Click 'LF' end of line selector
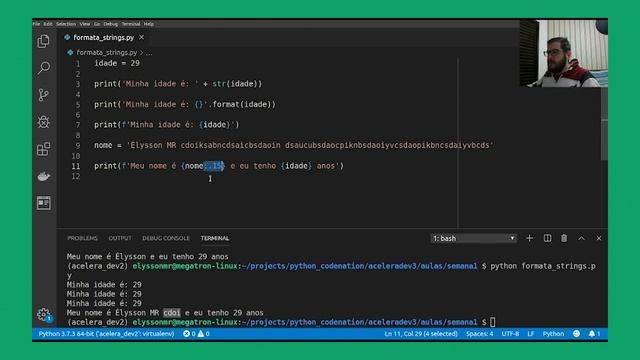The height and width of the screenshot is (360, 640). point(531,334)
